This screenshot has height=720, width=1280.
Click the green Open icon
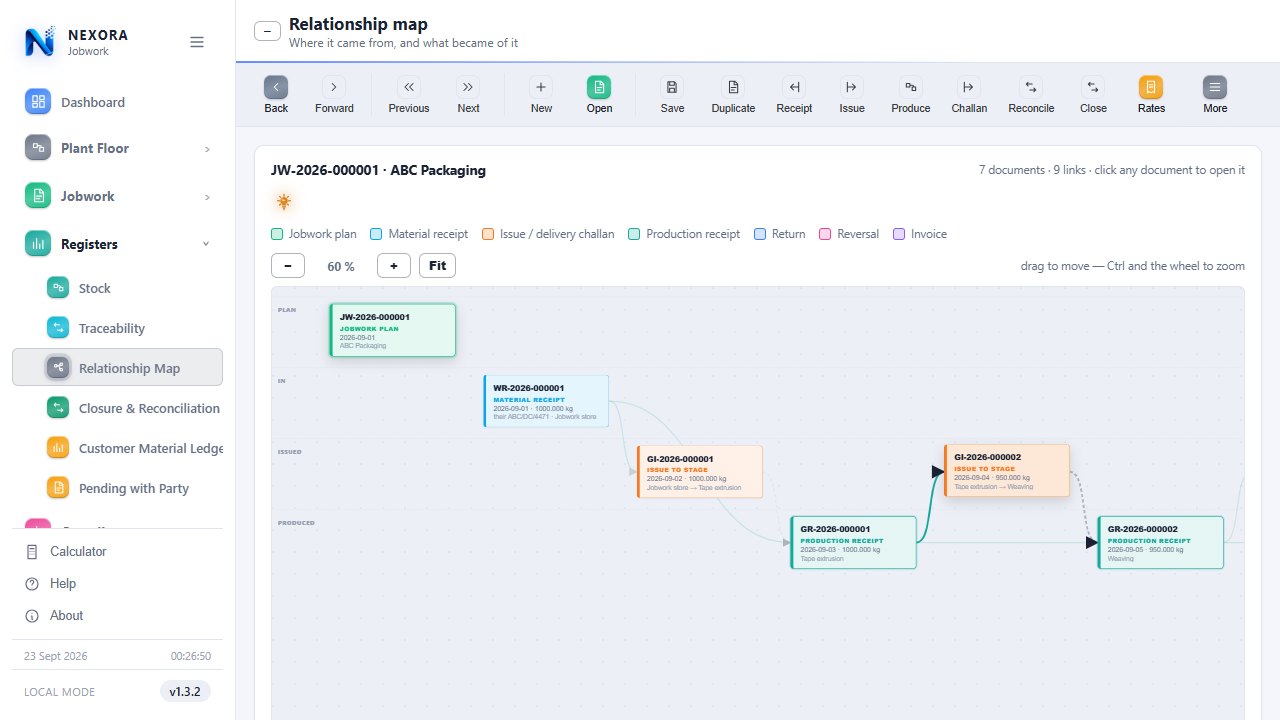[x=599, y=87]
